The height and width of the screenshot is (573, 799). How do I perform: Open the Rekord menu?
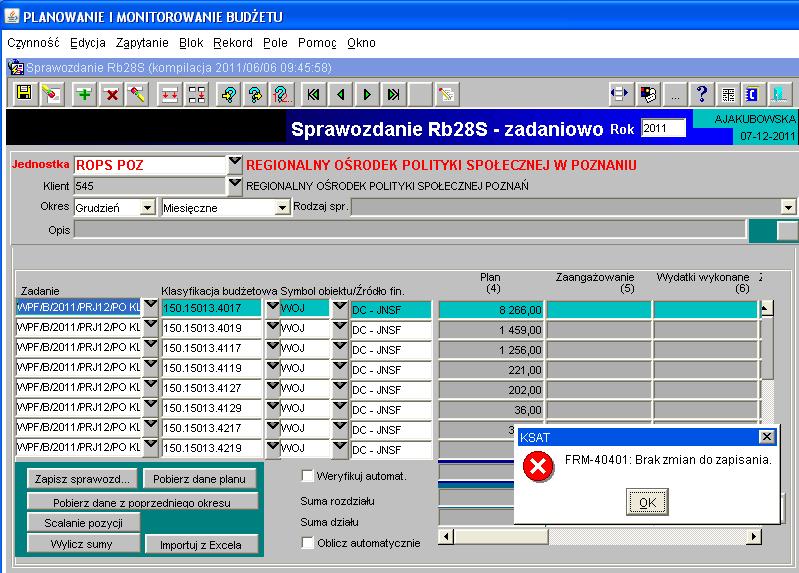point(233,43)
